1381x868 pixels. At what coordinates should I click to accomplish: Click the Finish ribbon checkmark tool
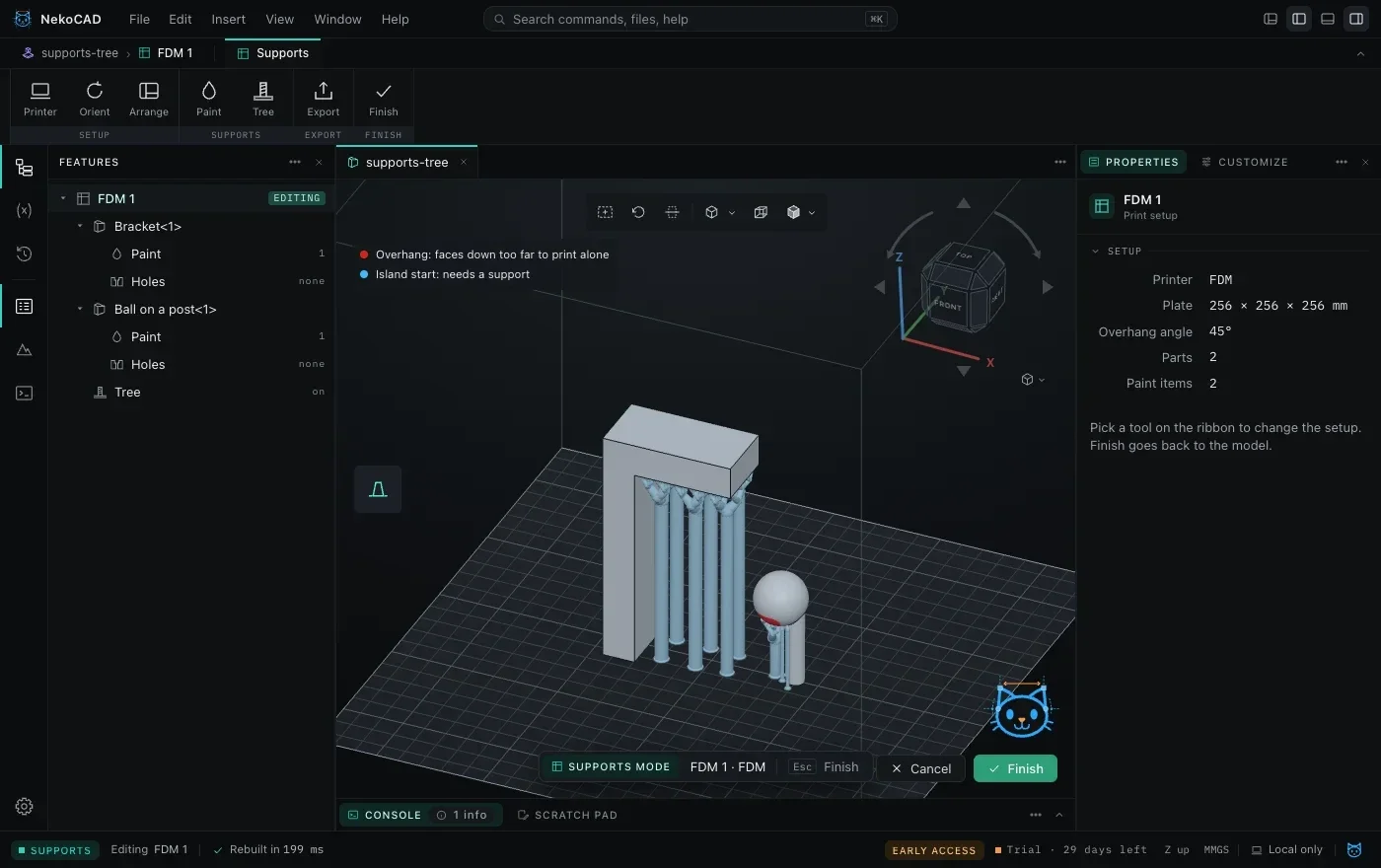pyautogui.click(x=384, y=99)
